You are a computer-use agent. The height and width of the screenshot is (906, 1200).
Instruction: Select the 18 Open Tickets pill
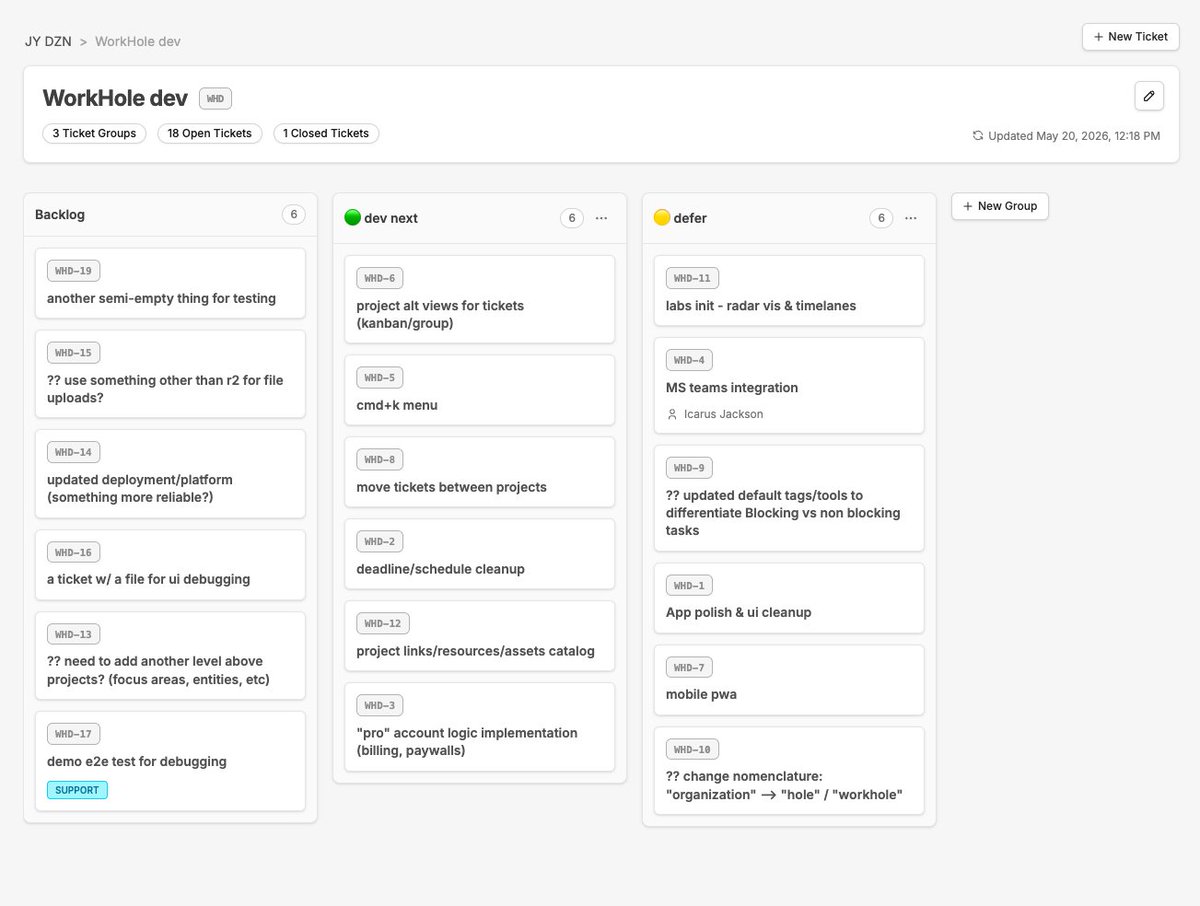point(210,133)
